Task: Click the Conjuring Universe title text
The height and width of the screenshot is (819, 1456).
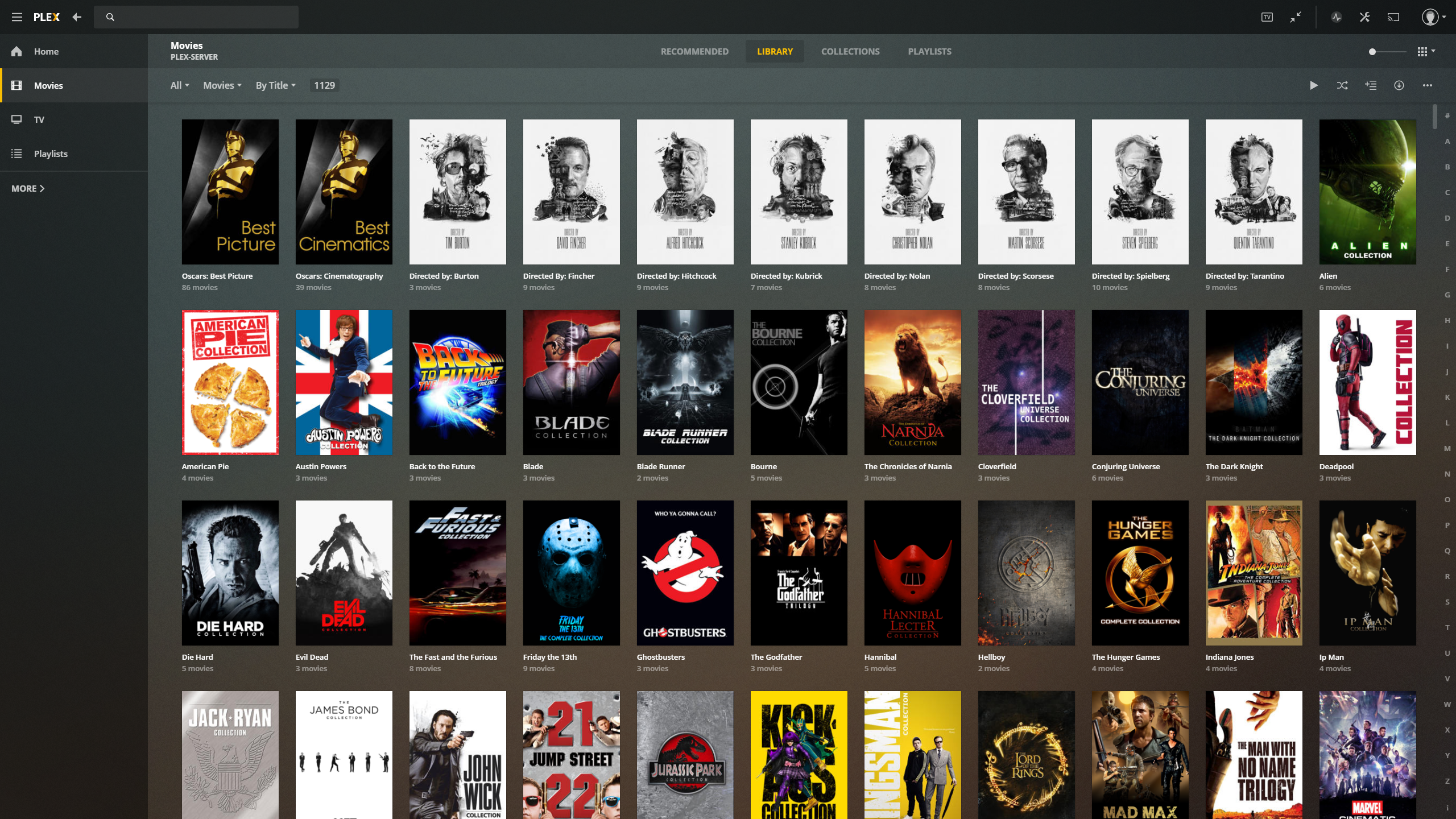Action: coord(1126,466)
